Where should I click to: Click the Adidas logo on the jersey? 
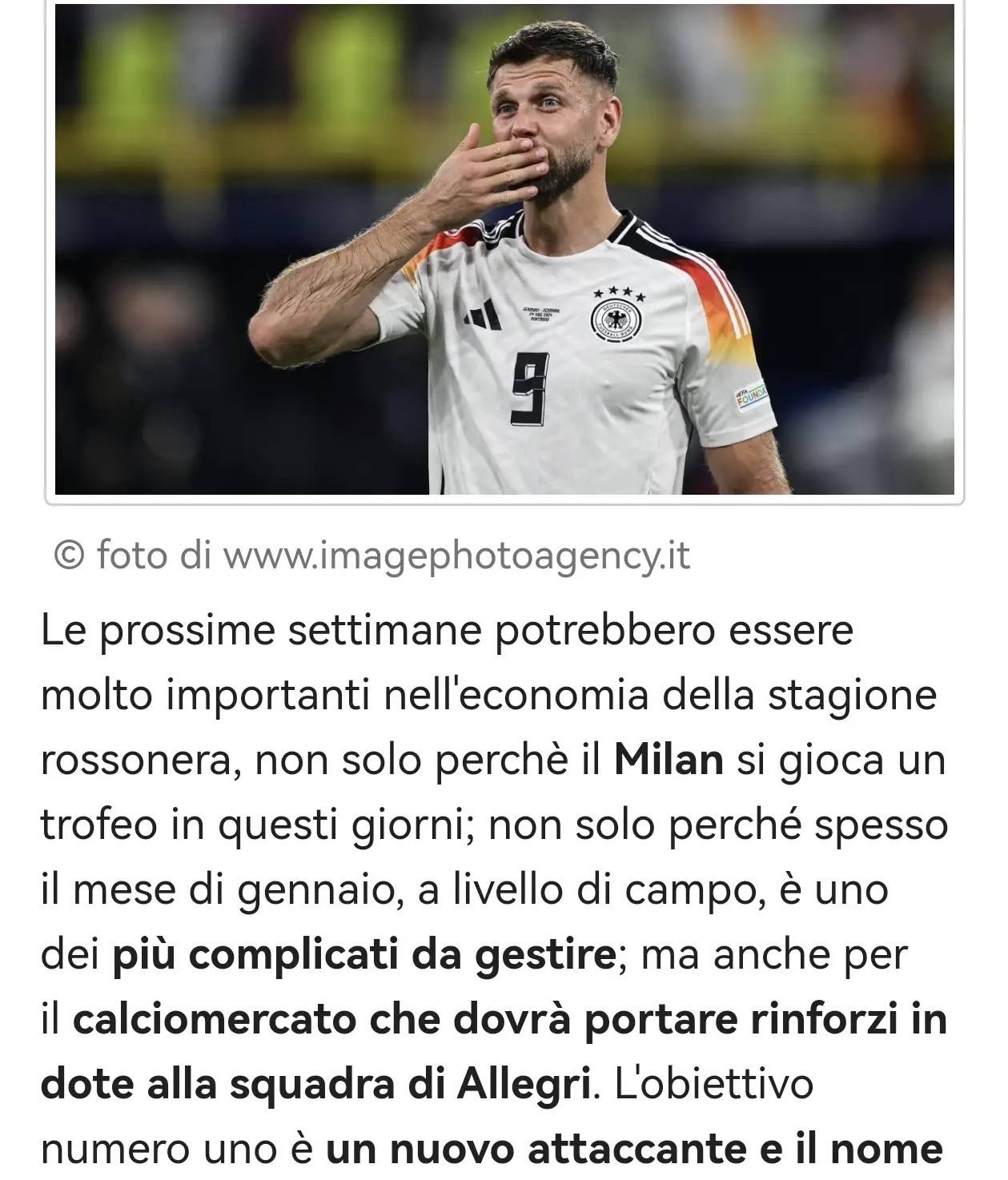(x=484, y=316)
